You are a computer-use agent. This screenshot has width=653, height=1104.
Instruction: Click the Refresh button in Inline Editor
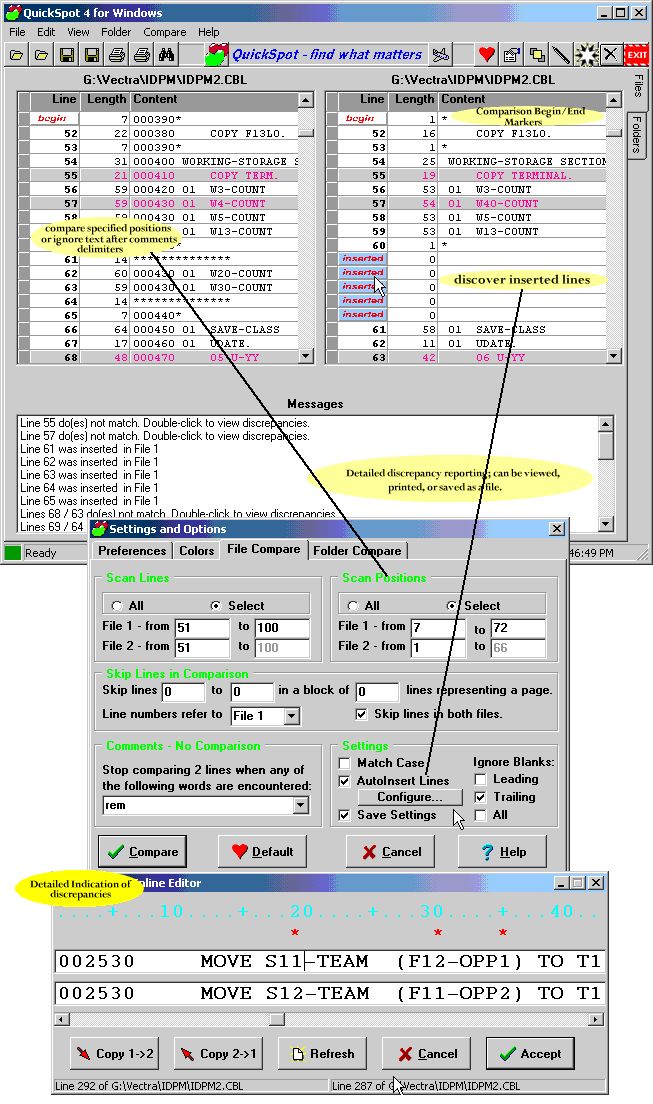[322, 1054]
